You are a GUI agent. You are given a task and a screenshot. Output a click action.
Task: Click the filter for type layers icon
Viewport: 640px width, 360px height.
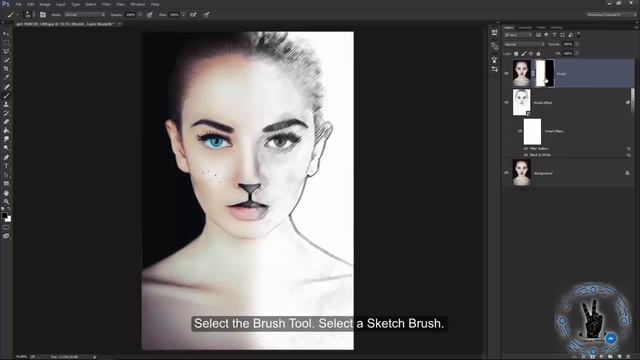point(554,35)
